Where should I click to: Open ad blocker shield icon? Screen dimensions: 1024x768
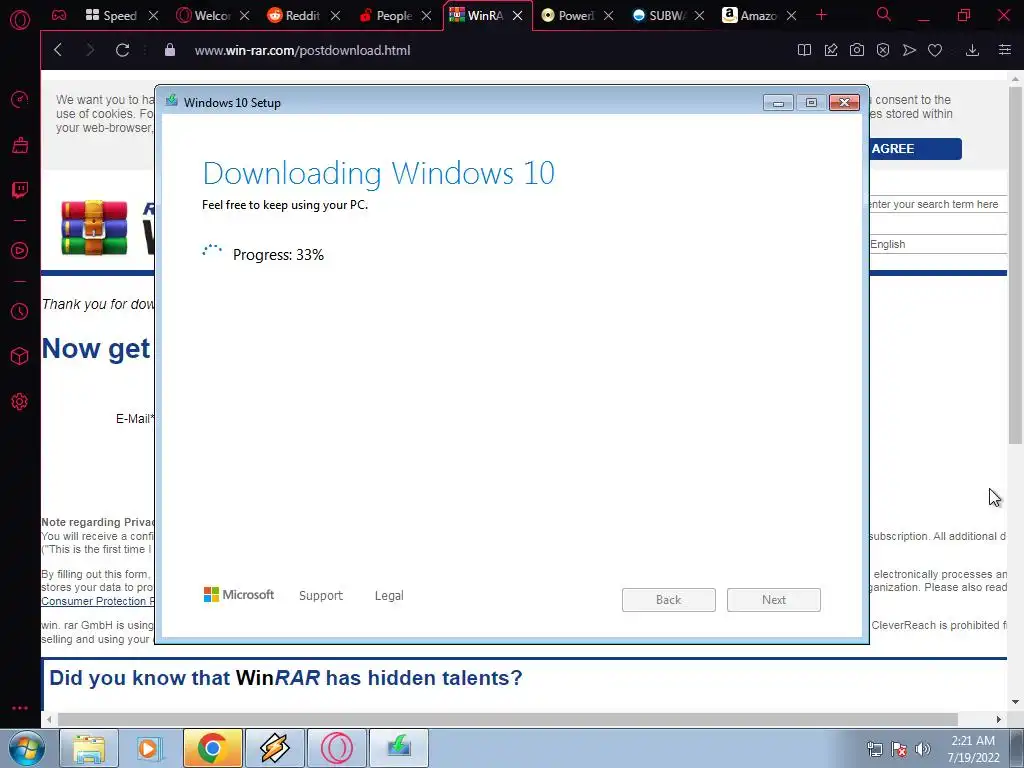click(883, 50)
